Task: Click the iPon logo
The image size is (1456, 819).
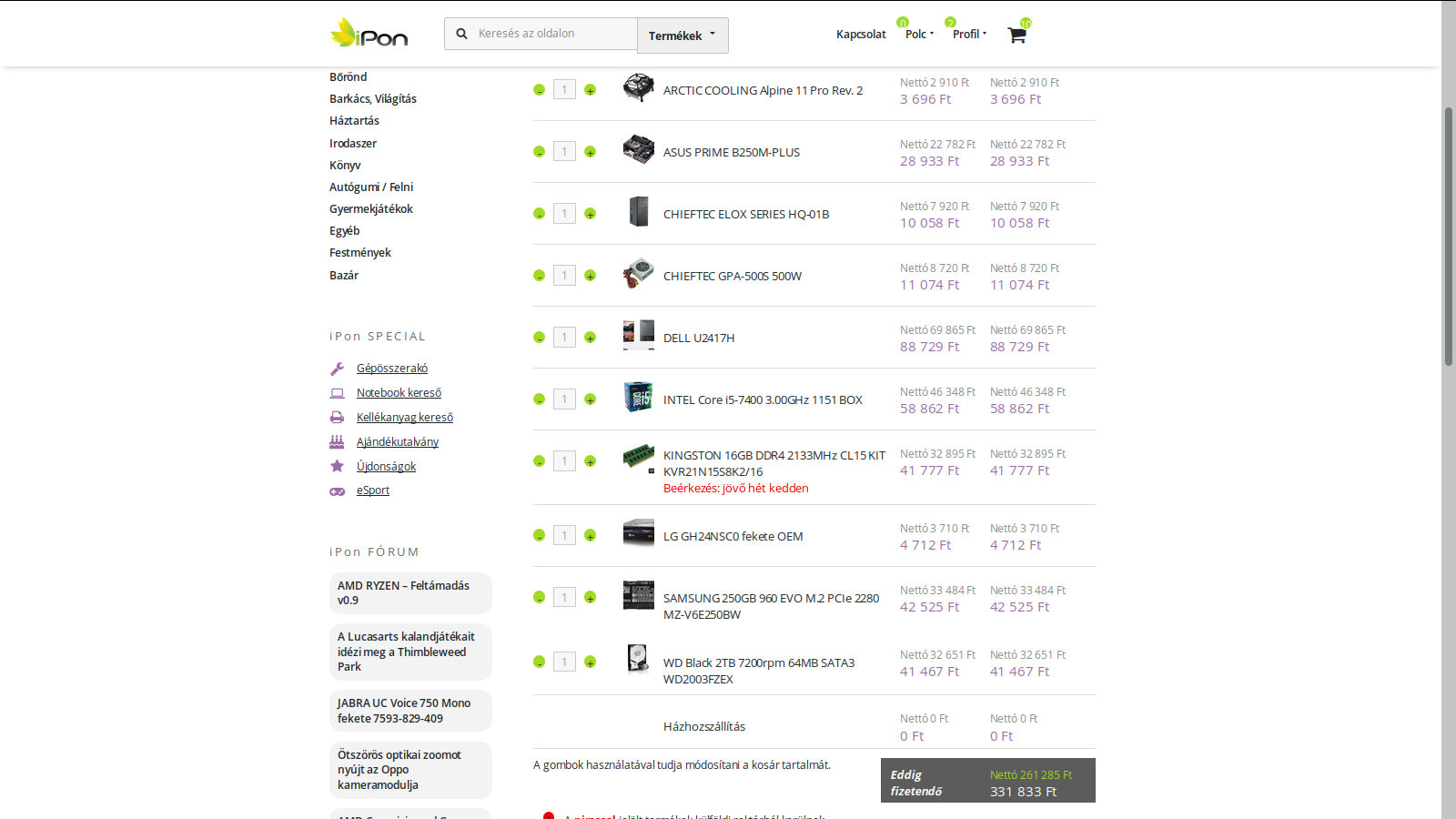Action: 369,34
